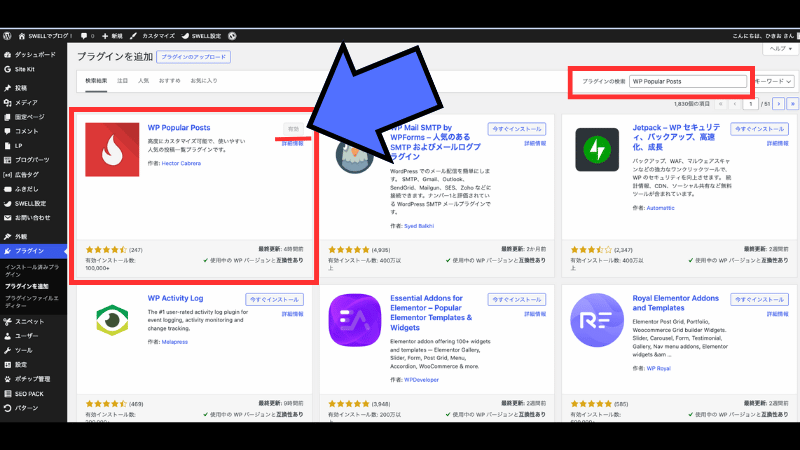Open WP Popular Posts title link
This screenshot has width=800, height=450.
(179, 128)
